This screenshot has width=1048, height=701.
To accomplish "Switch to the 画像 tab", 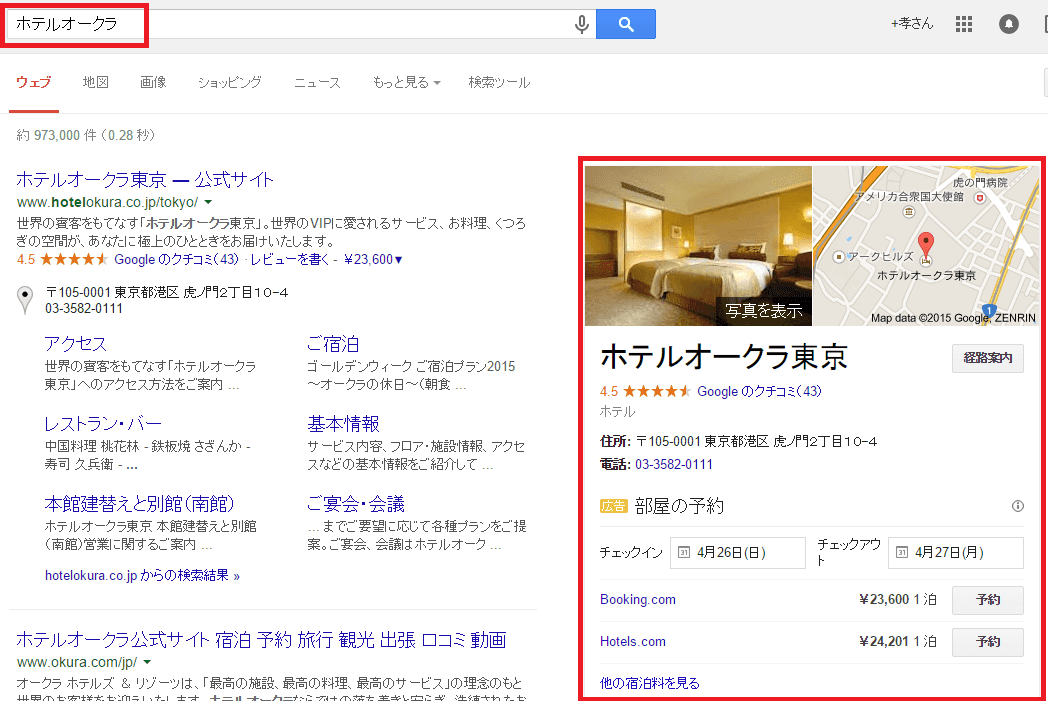I will point(153,83).
